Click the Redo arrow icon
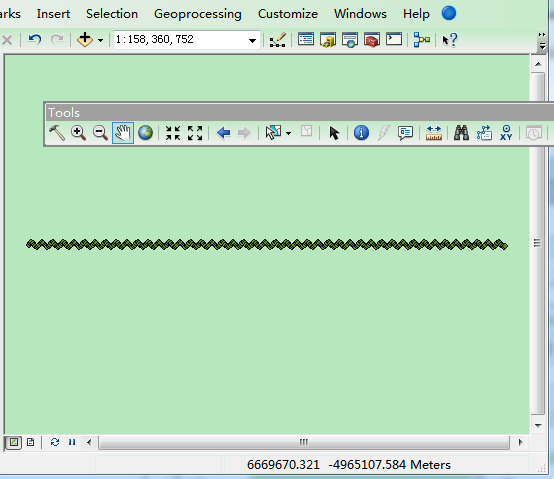Image resolution: width=554 pixels, height=479 pixels. pyautogui.click(x=57, y=39)
